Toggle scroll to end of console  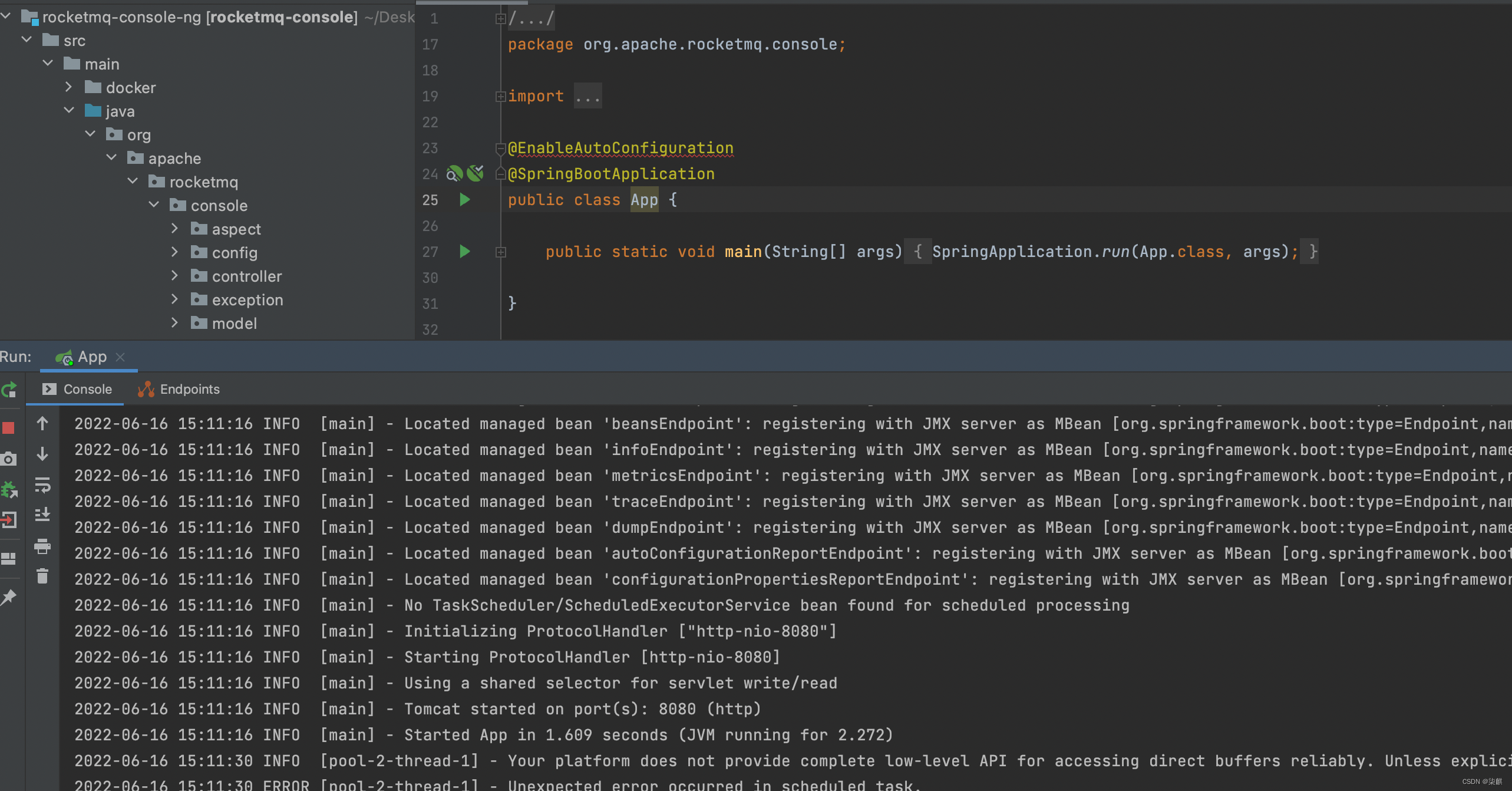42,515
